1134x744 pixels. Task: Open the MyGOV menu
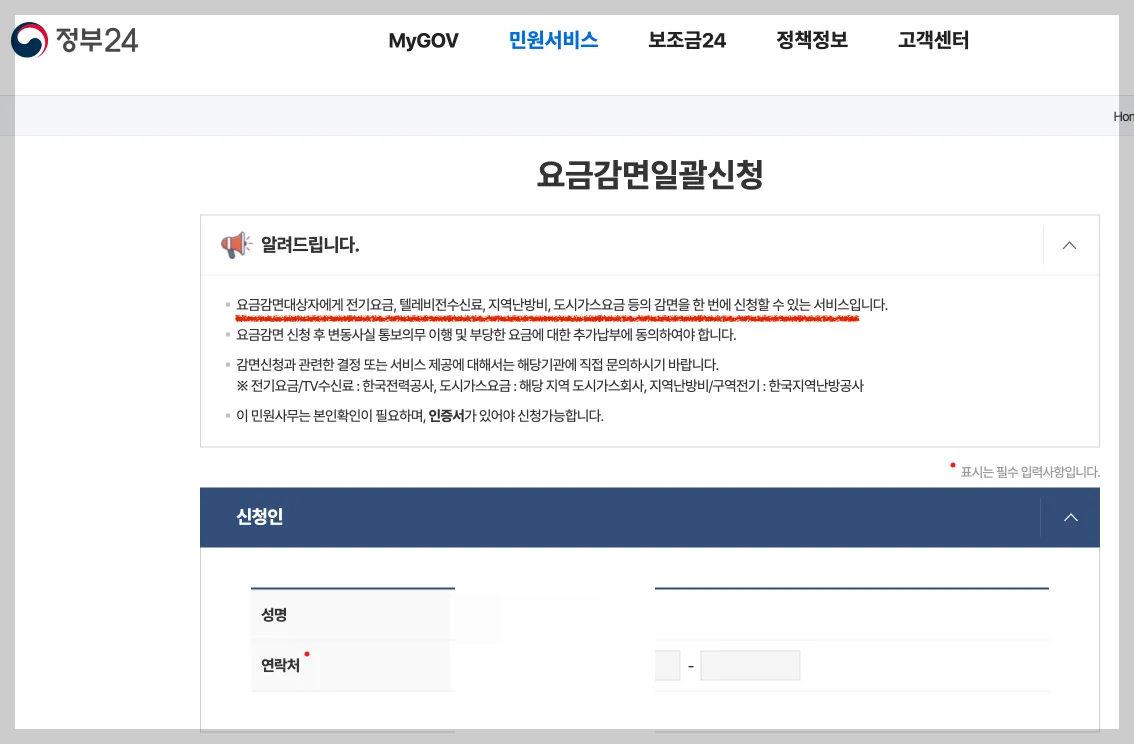tap(423, 40)
